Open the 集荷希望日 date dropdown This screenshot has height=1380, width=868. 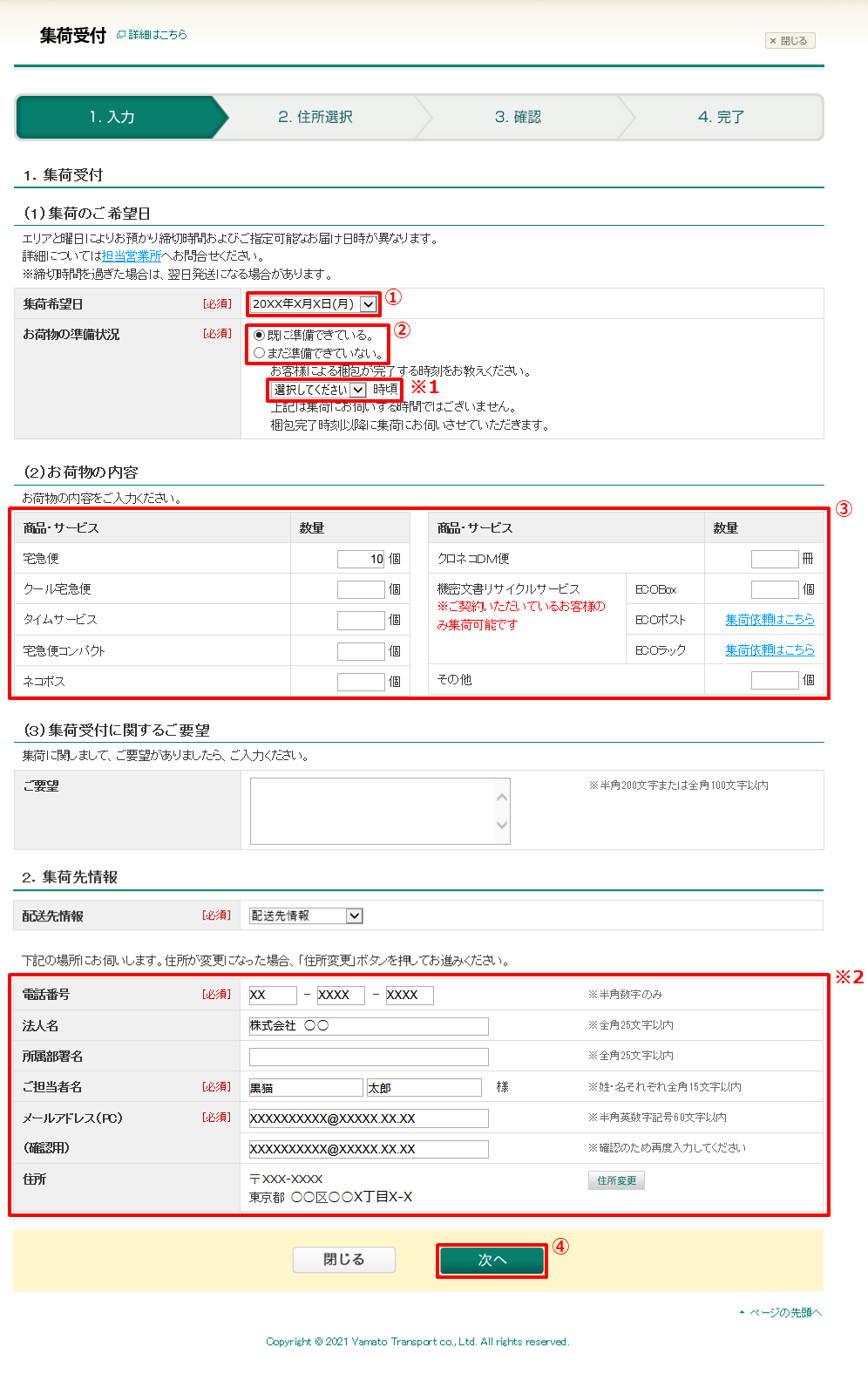[313, 304]
